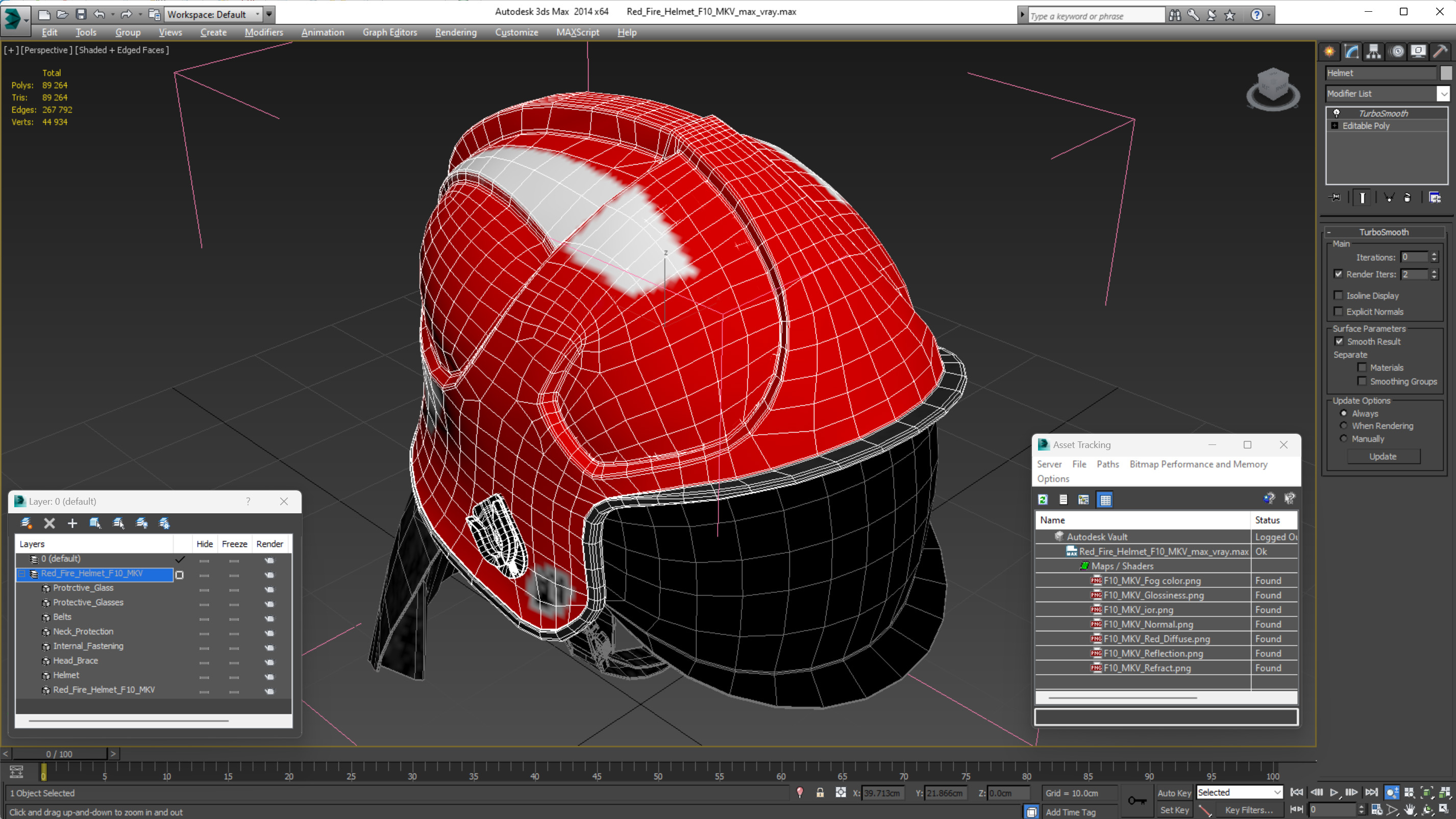The height and width of the screenshot is (819, 1456).
Task: Click the Rendering menu item
Action: point(456,32)
